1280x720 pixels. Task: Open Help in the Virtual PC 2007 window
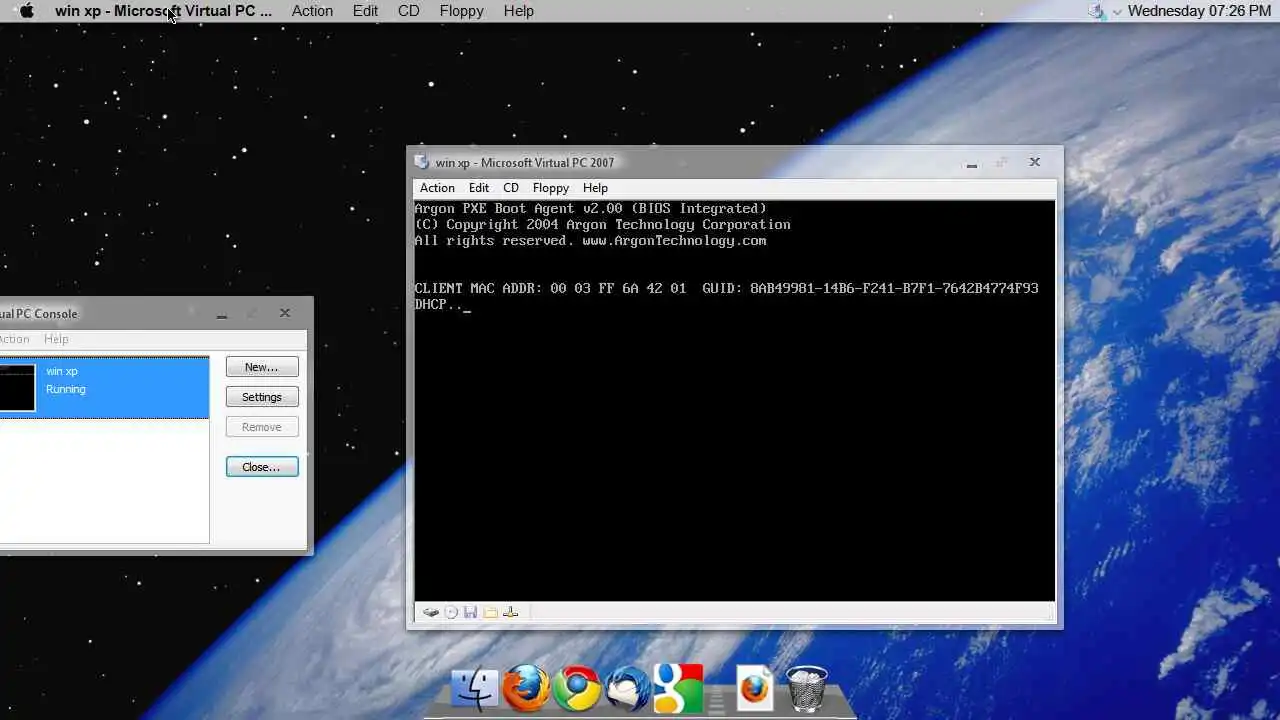(595, 188)
